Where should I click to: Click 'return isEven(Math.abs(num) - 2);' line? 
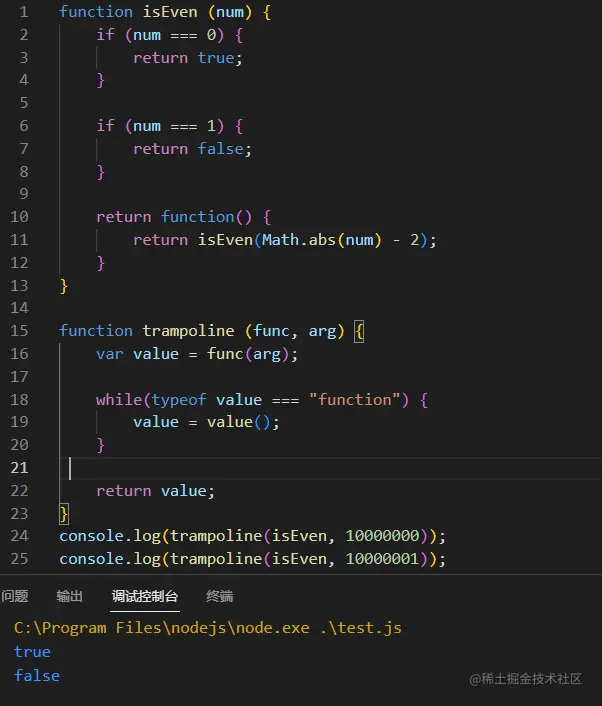pos(285,240)
